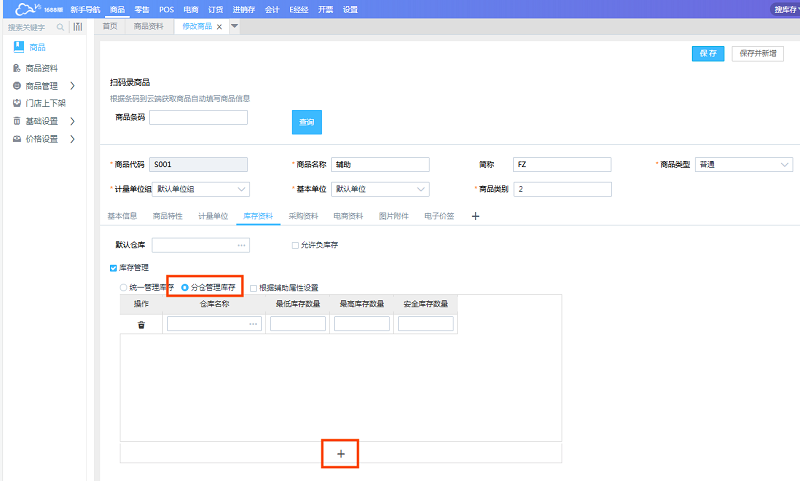Click the plus icon below the warehouse table
The width and height of the screenshot is (800, 481).
click(340, 454)
